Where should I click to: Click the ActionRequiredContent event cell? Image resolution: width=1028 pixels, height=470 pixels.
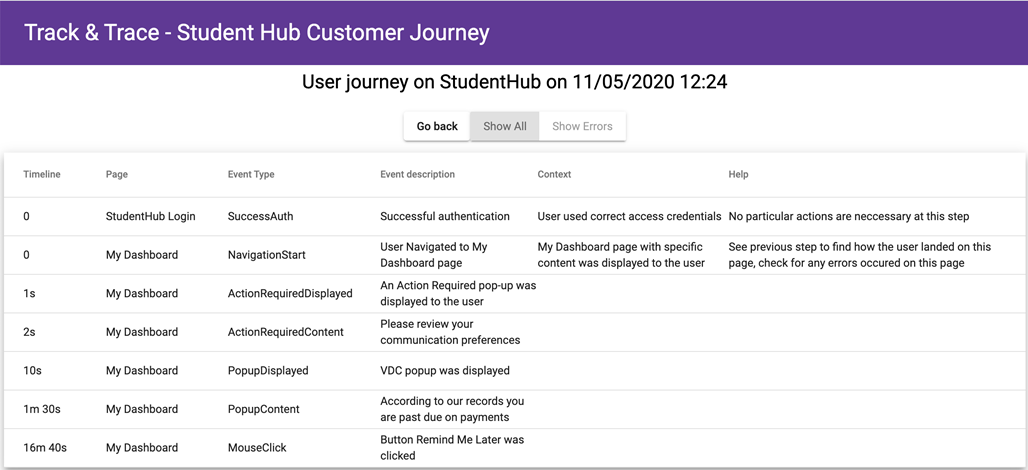point(285,332)
